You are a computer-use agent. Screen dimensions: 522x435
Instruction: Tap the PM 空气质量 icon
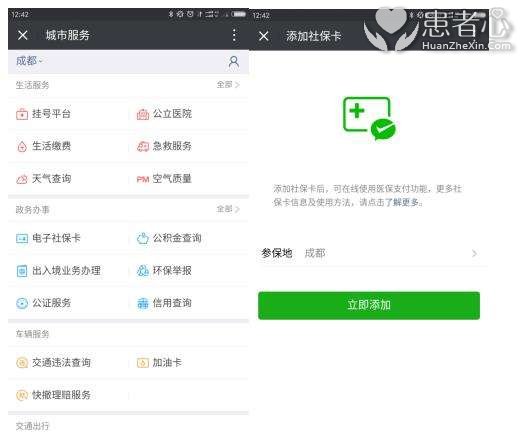pos(143,179)
